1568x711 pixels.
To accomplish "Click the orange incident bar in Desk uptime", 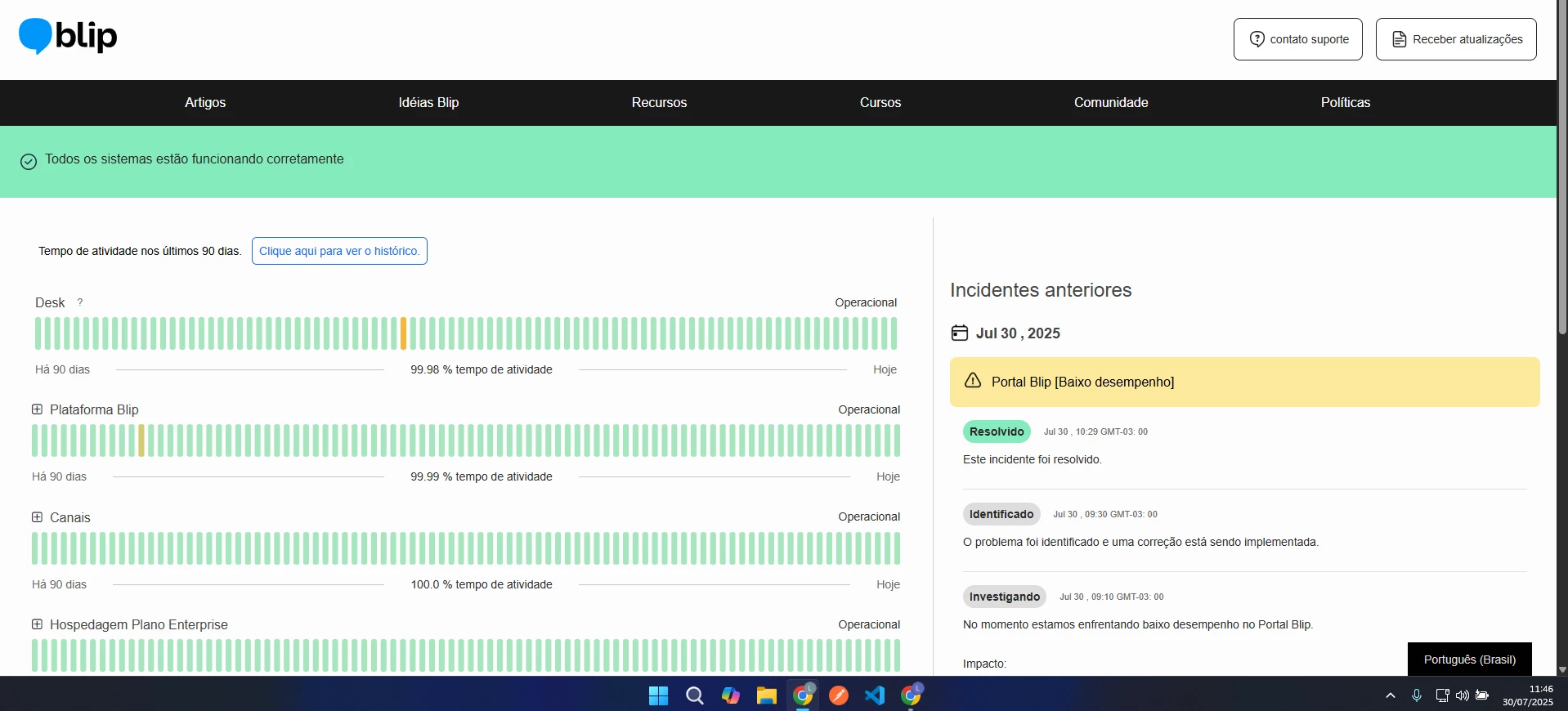I will pos(403,333).
